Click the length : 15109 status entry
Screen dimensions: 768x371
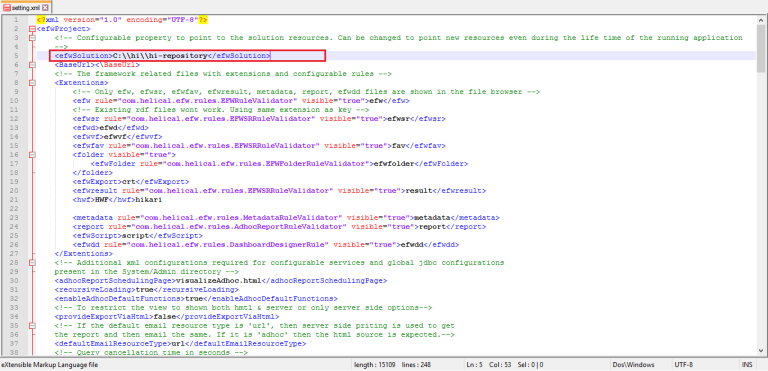pos(375,365)
